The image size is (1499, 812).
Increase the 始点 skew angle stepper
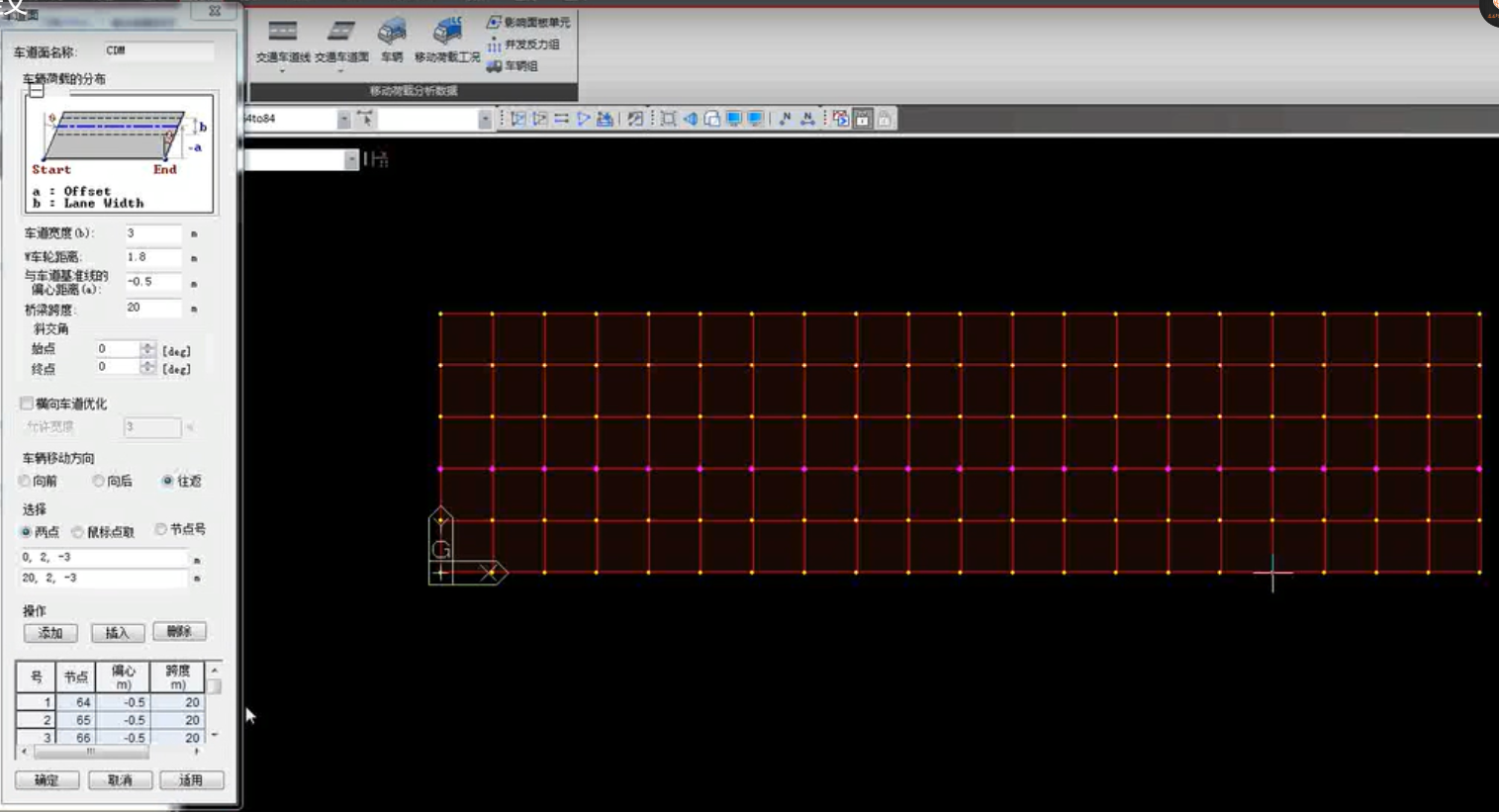147,345
